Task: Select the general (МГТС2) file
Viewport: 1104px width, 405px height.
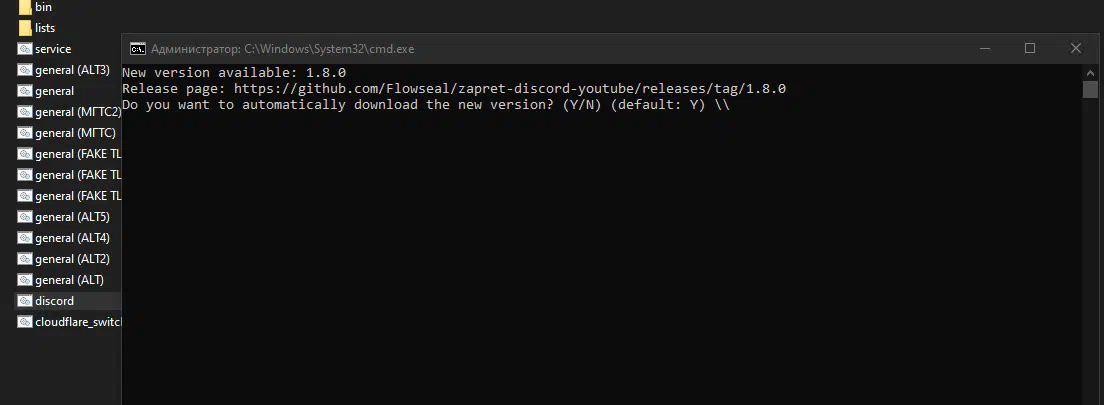Action: point(70,112)
